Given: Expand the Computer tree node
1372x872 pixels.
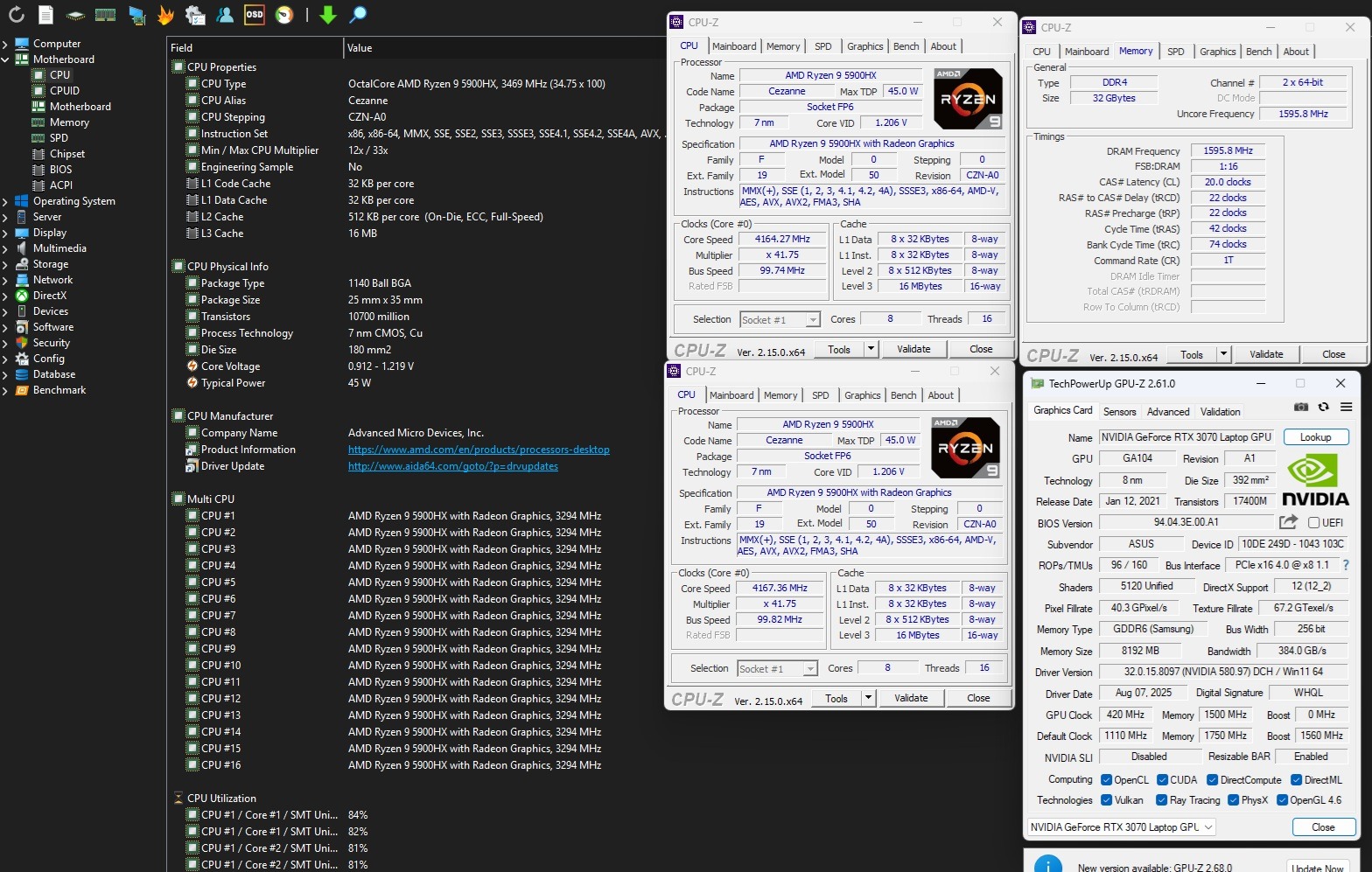Looking at the screenshot, I should click(x=5, y=44).
